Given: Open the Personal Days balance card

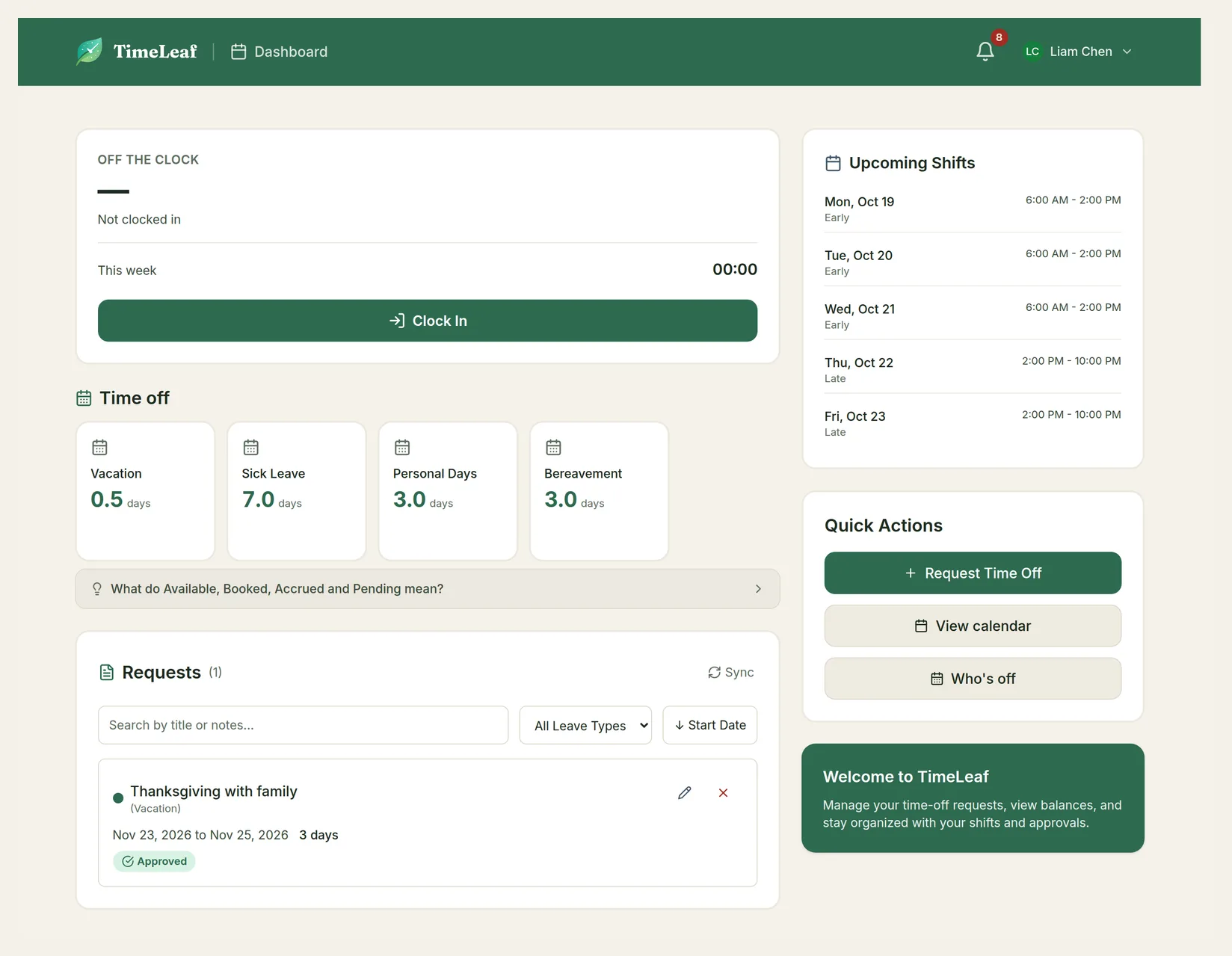Looking at the screenshot, I should 448,491.
